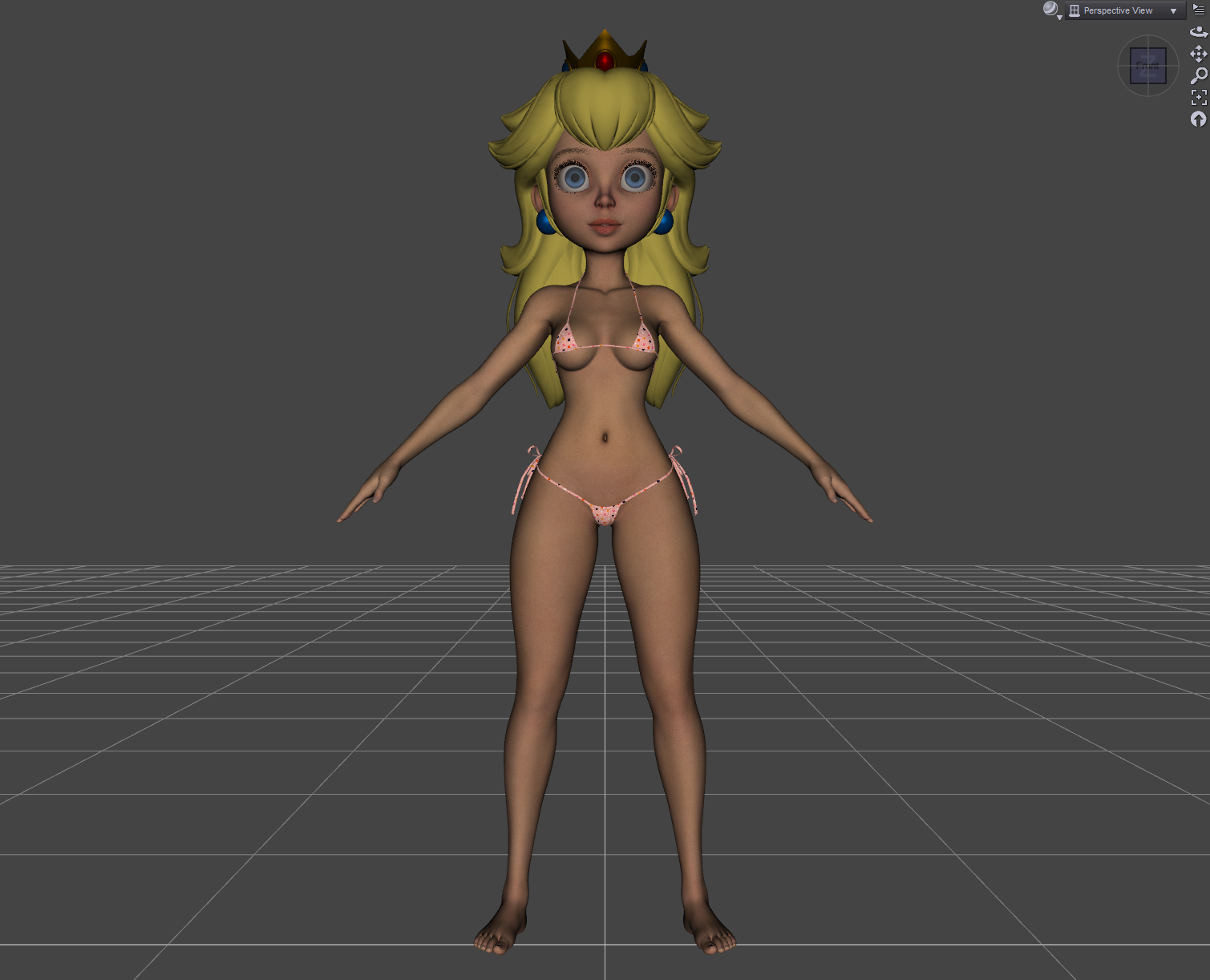Click the frame selection icon

click(x=1199, y=97)
